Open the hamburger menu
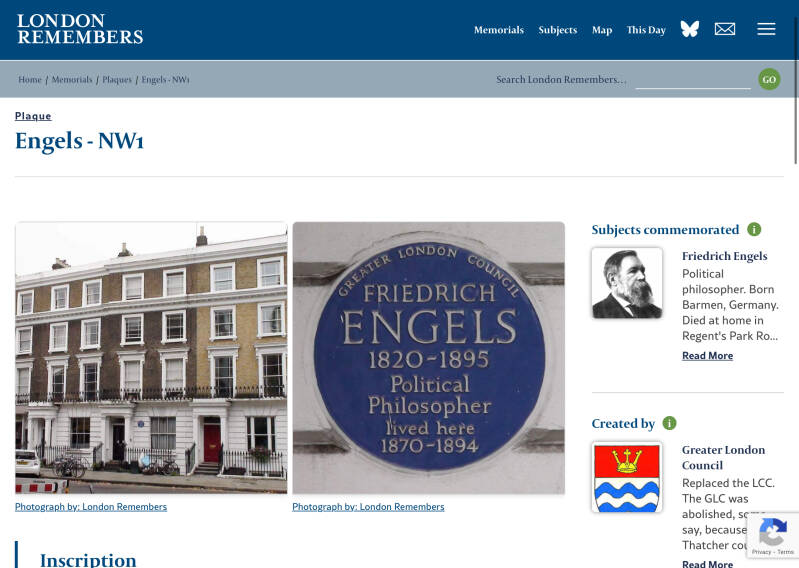The height and width of the screenshot is (568, 799). 766,29
